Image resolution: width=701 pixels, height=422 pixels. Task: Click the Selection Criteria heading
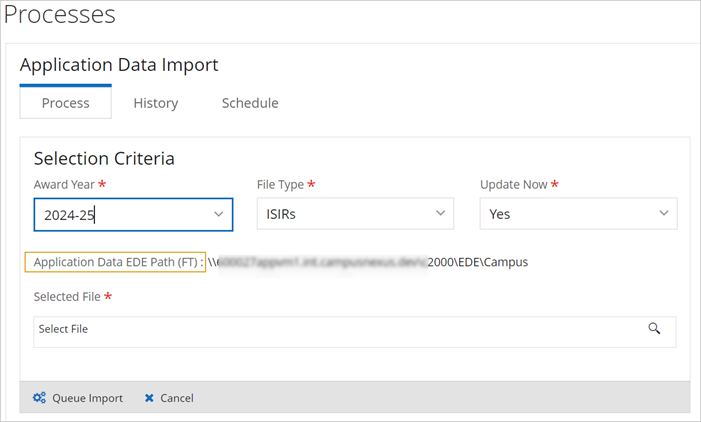(104, 159)
